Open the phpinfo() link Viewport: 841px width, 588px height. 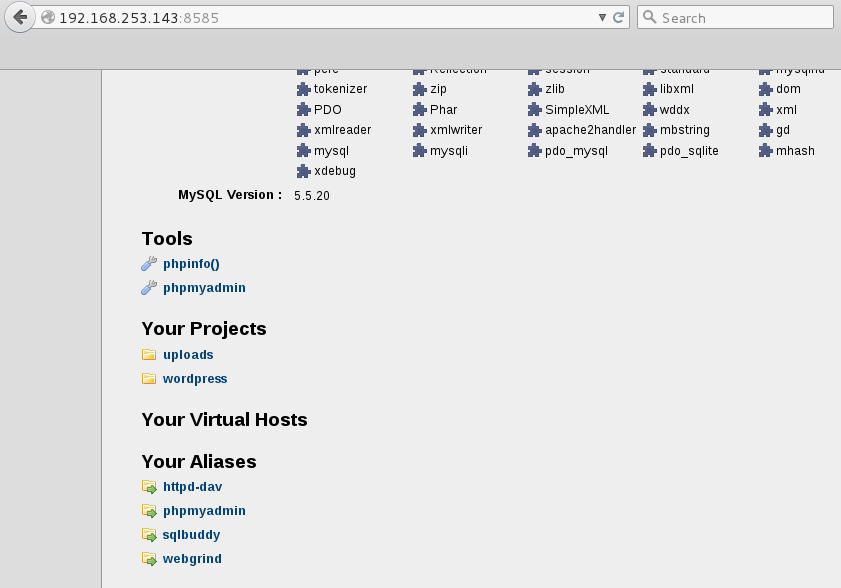pyautogui.click(x=191, y=264)
